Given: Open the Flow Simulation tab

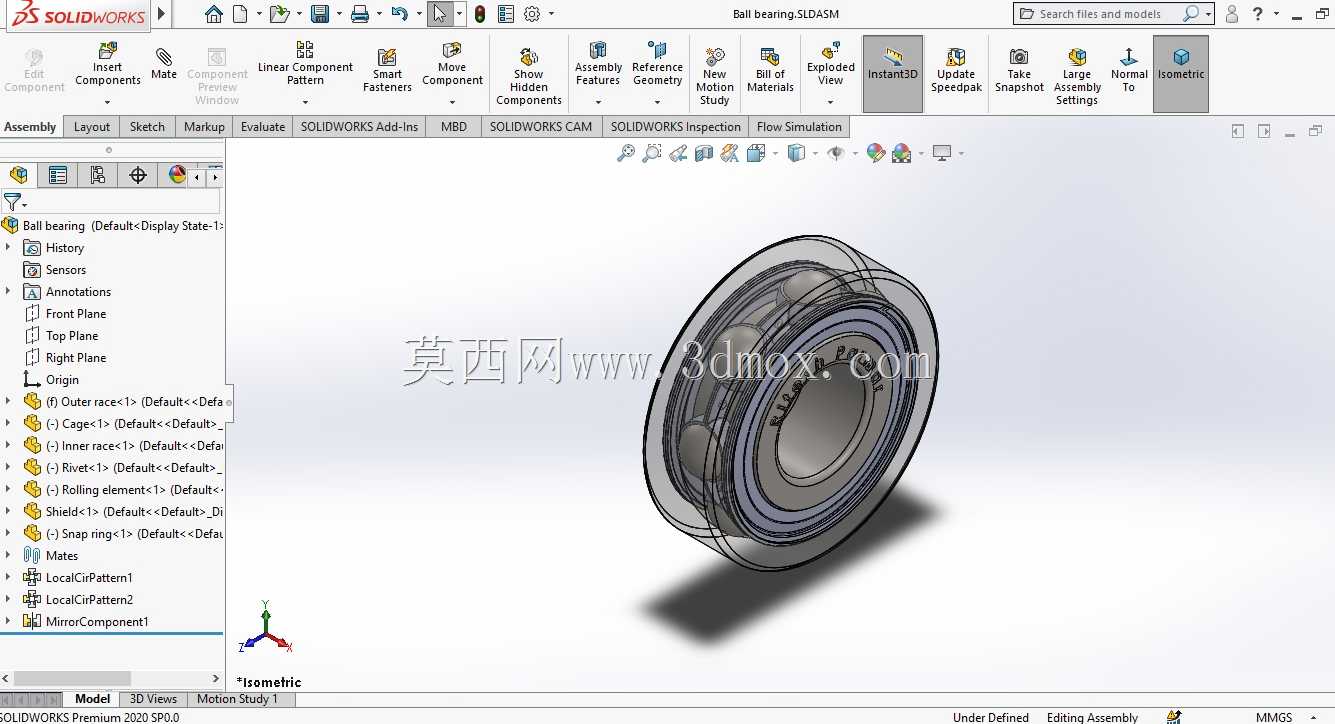Looking at the screenshot, I should [799, 127].
